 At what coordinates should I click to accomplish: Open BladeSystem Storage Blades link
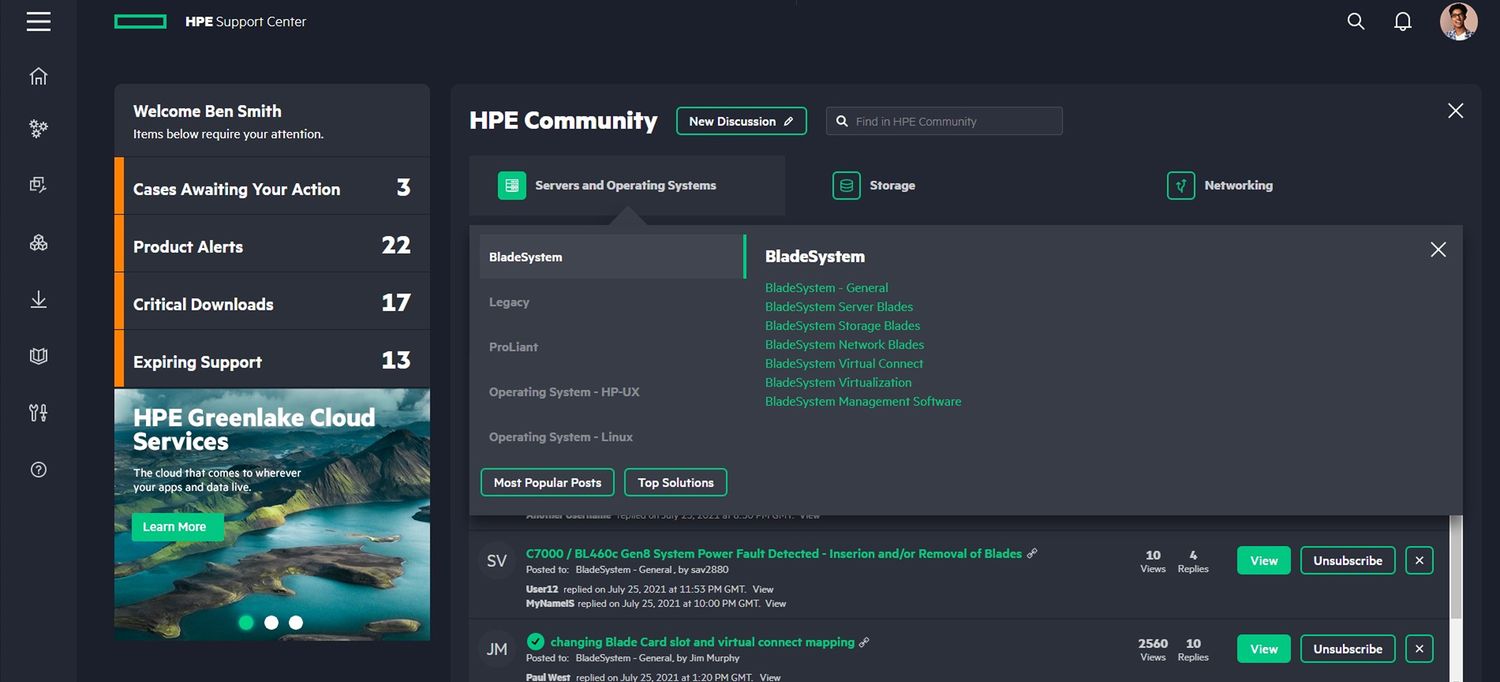tap(842, 325)
